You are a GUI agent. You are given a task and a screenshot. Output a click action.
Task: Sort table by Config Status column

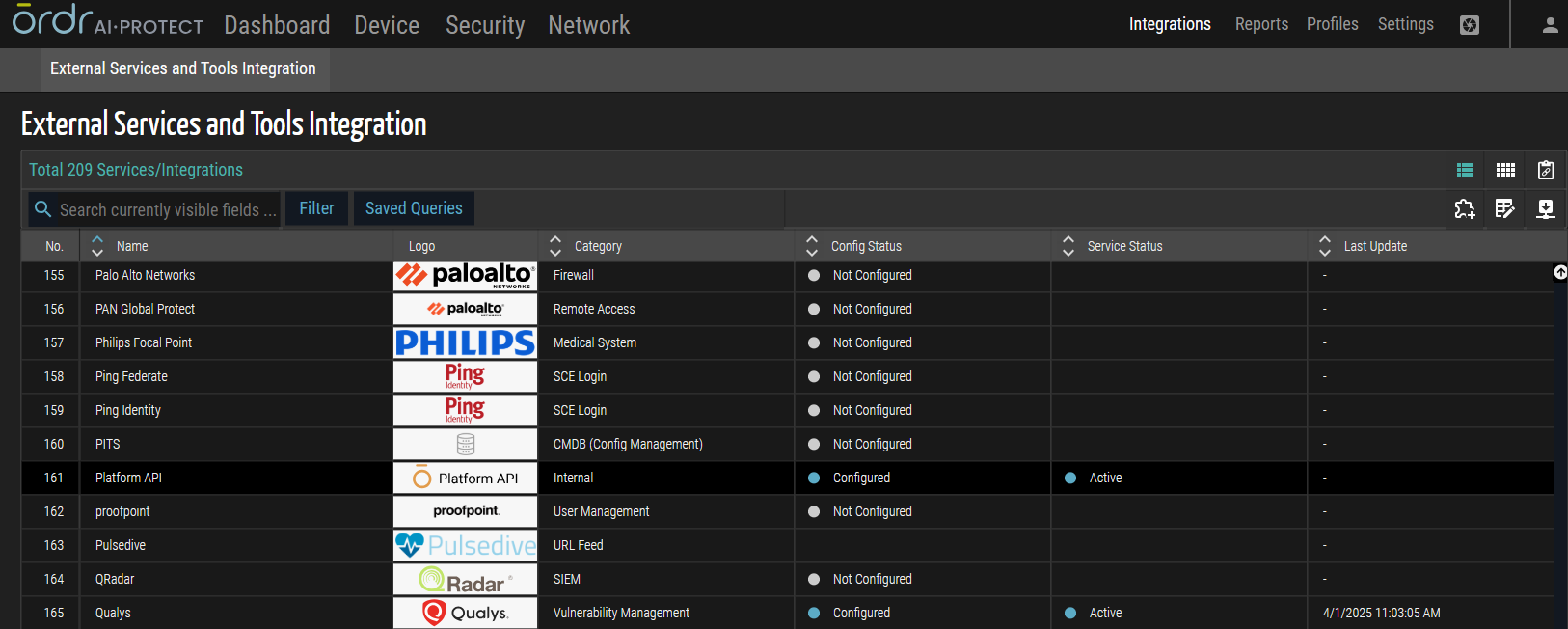click(x=812, y=246)
